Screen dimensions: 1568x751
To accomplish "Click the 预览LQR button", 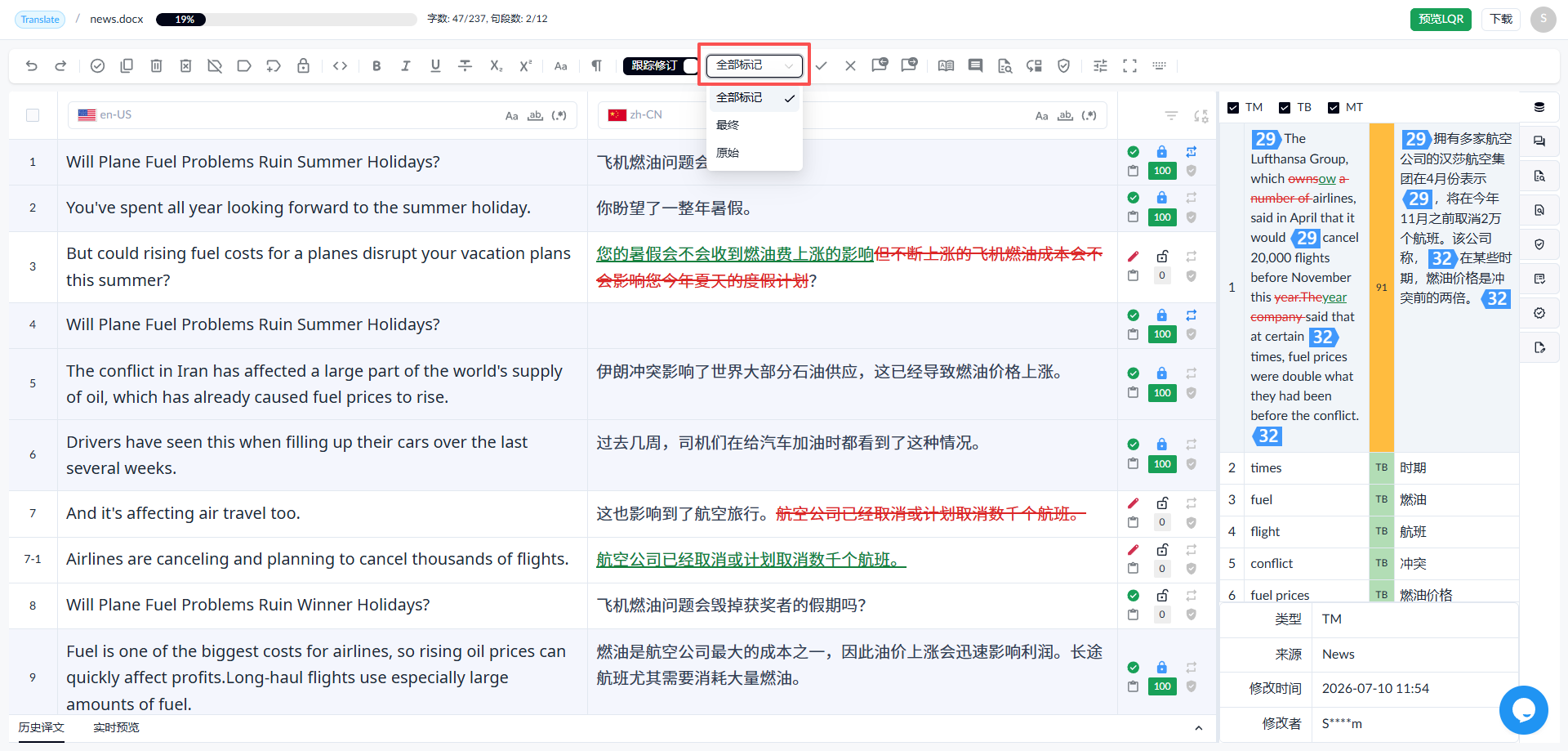I will 1441,19.
